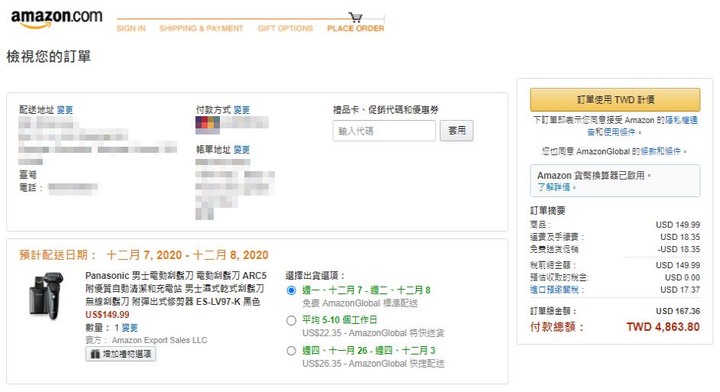Change the 配送地址 shipping address
The height and width of the screenshot is (392, 720).
click(x=65, y=110)
